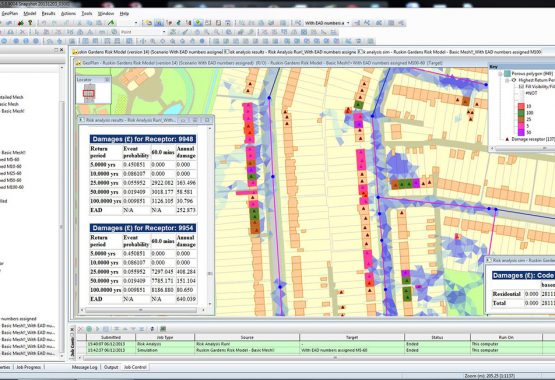Switch to the Risk analysis sim document tab
The image size is (555, 380).
(x=450, y=52)
